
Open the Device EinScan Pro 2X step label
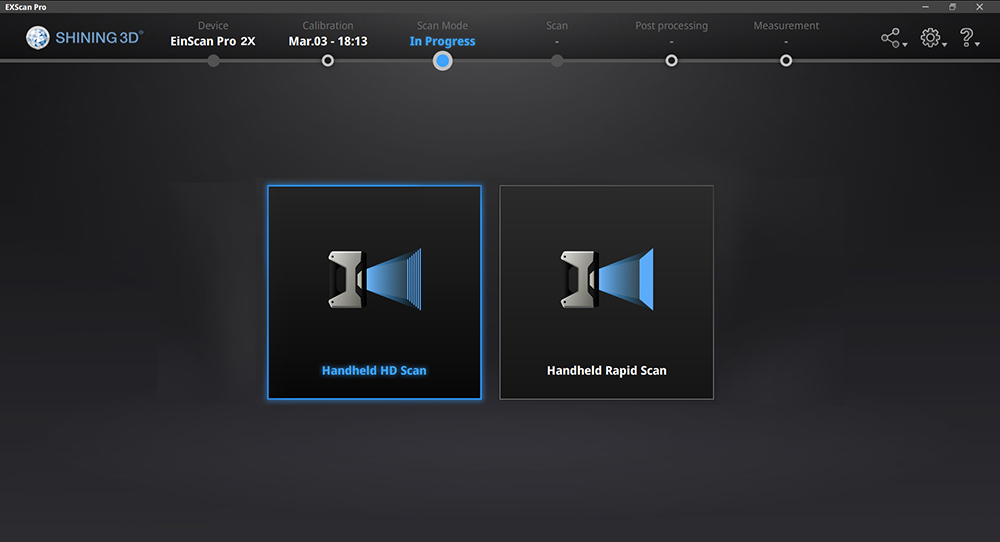click(213, 41)
